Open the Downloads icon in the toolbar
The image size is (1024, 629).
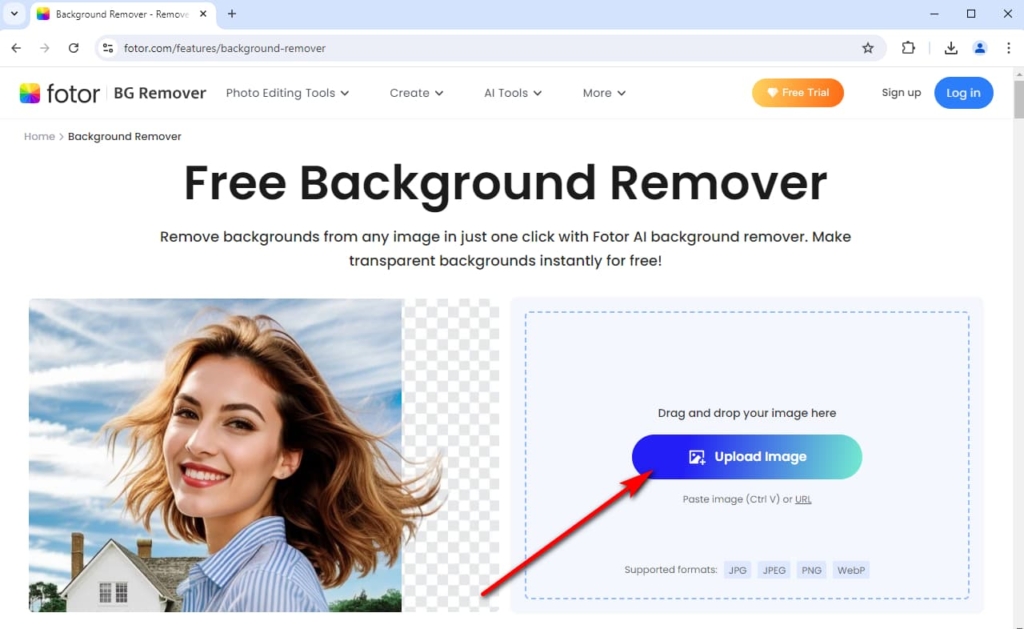(951, 47)
